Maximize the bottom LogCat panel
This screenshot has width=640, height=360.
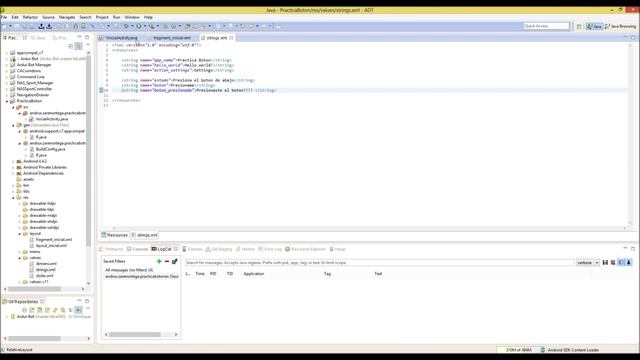(x=633, y=248)
